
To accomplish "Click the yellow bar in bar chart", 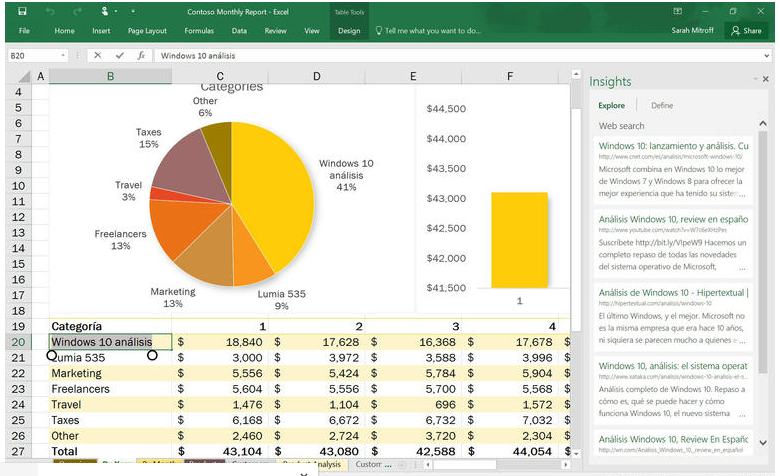I will coord(519,240).
